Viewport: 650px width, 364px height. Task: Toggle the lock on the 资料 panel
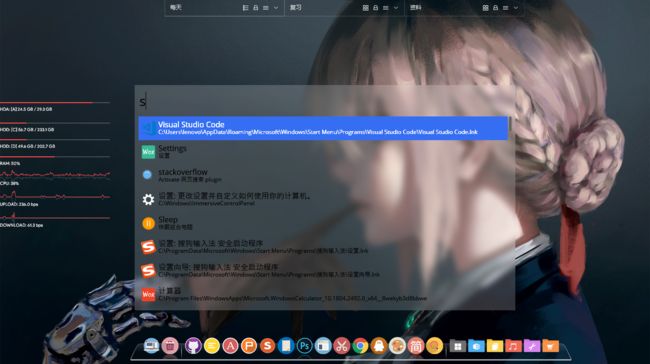pos(495,8)
